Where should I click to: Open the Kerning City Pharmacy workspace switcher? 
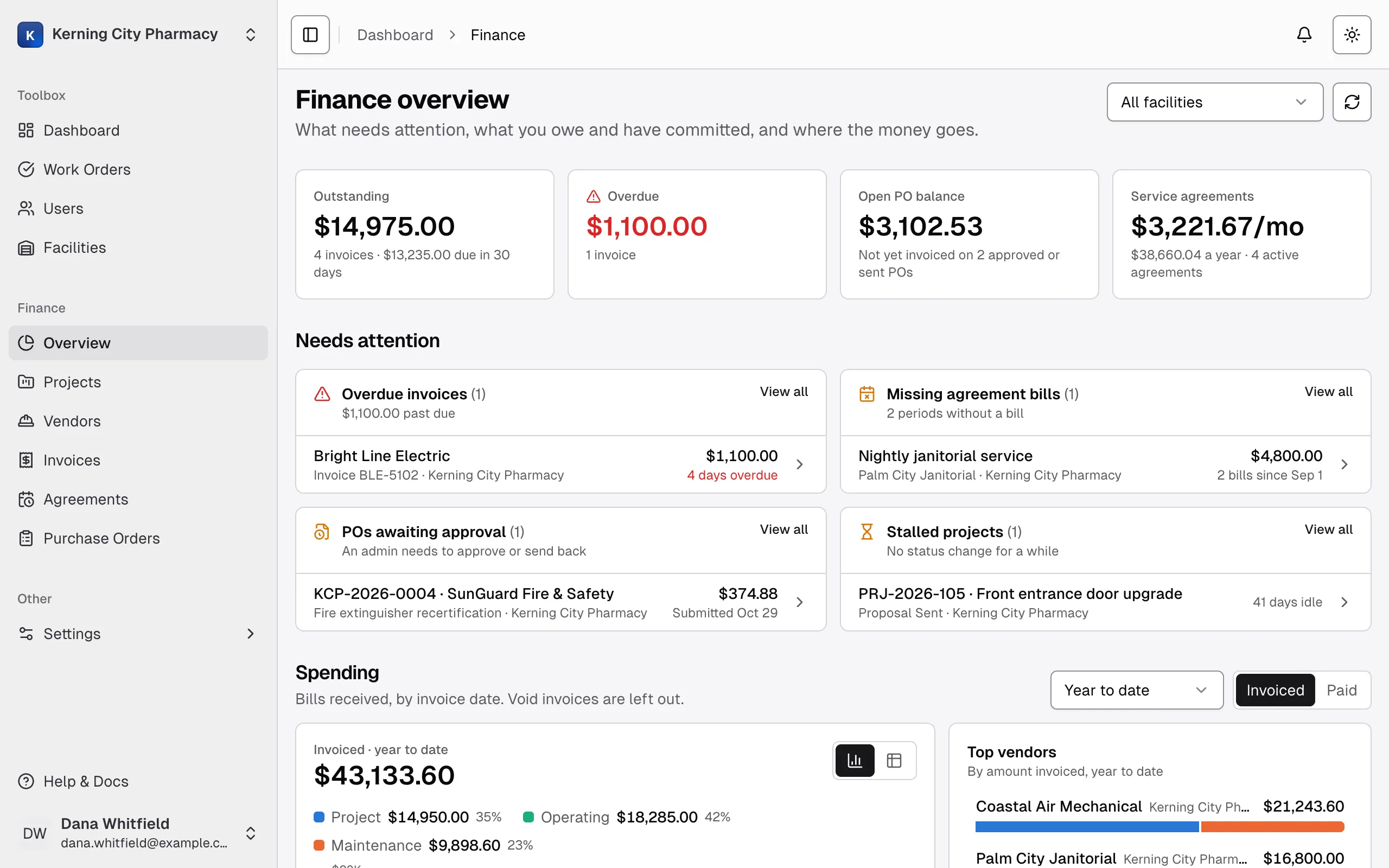pyautogui.click(x=138, y=34)
